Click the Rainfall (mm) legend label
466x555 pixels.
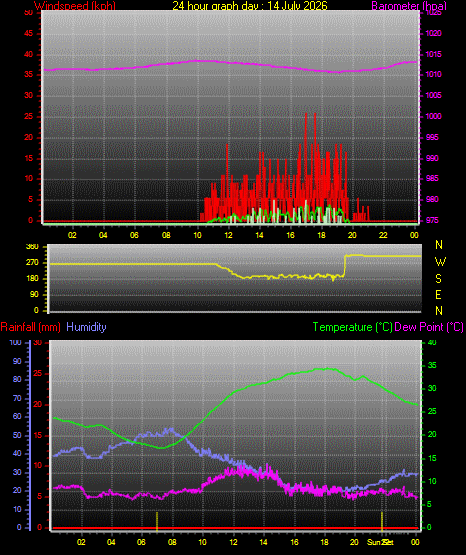(x=30, y=327)
